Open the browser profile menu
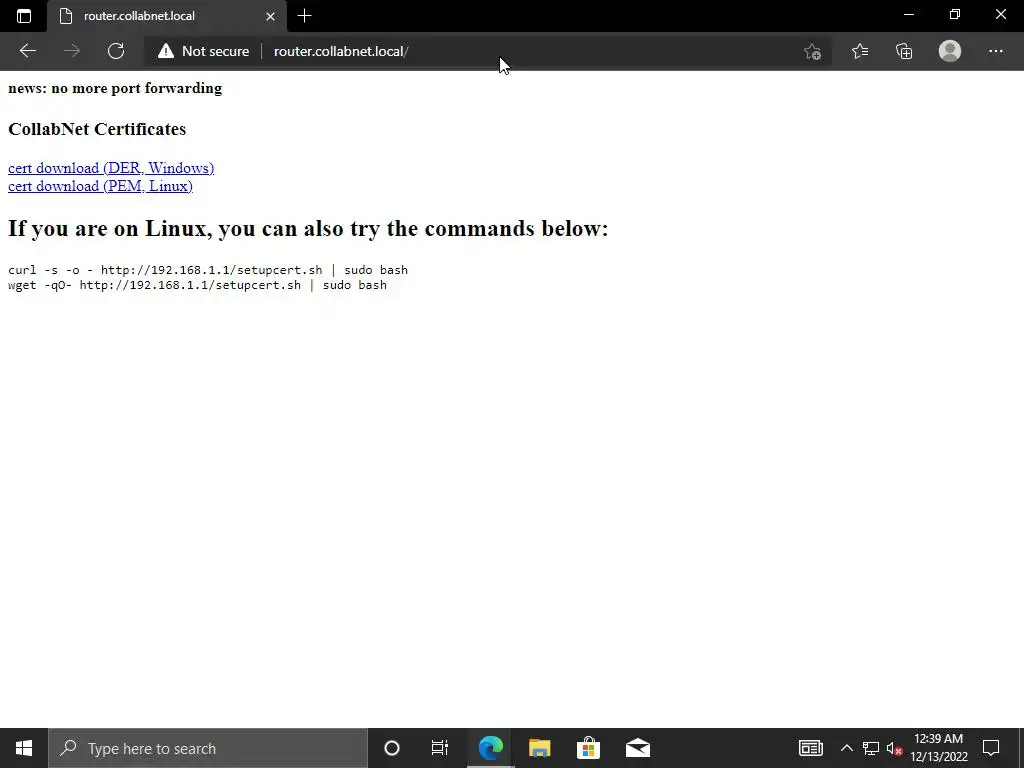 (950, 51)
